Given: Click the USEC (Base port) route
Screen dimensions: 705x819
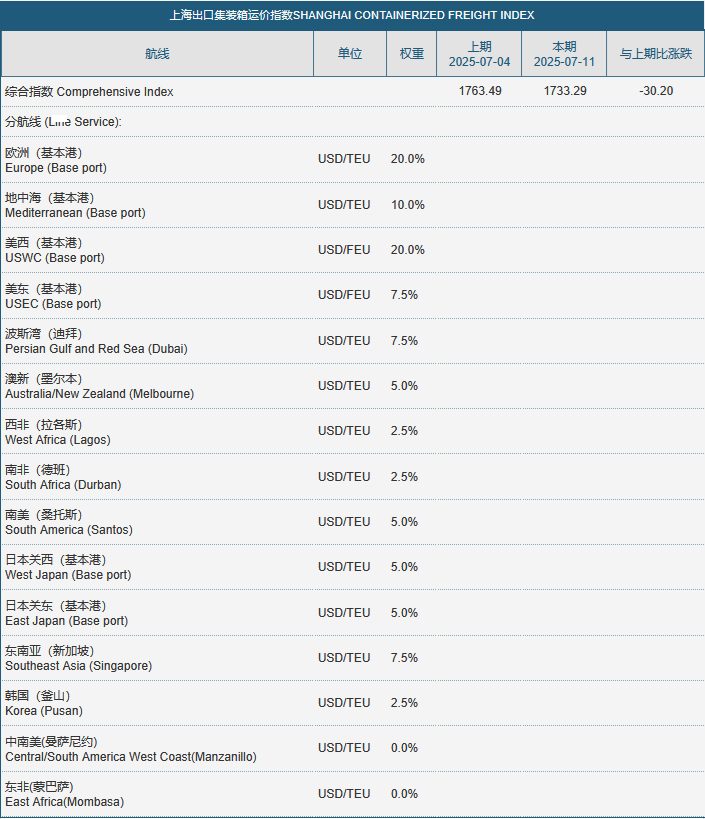Looking at the screenshot, I should [x=53, y=296].
